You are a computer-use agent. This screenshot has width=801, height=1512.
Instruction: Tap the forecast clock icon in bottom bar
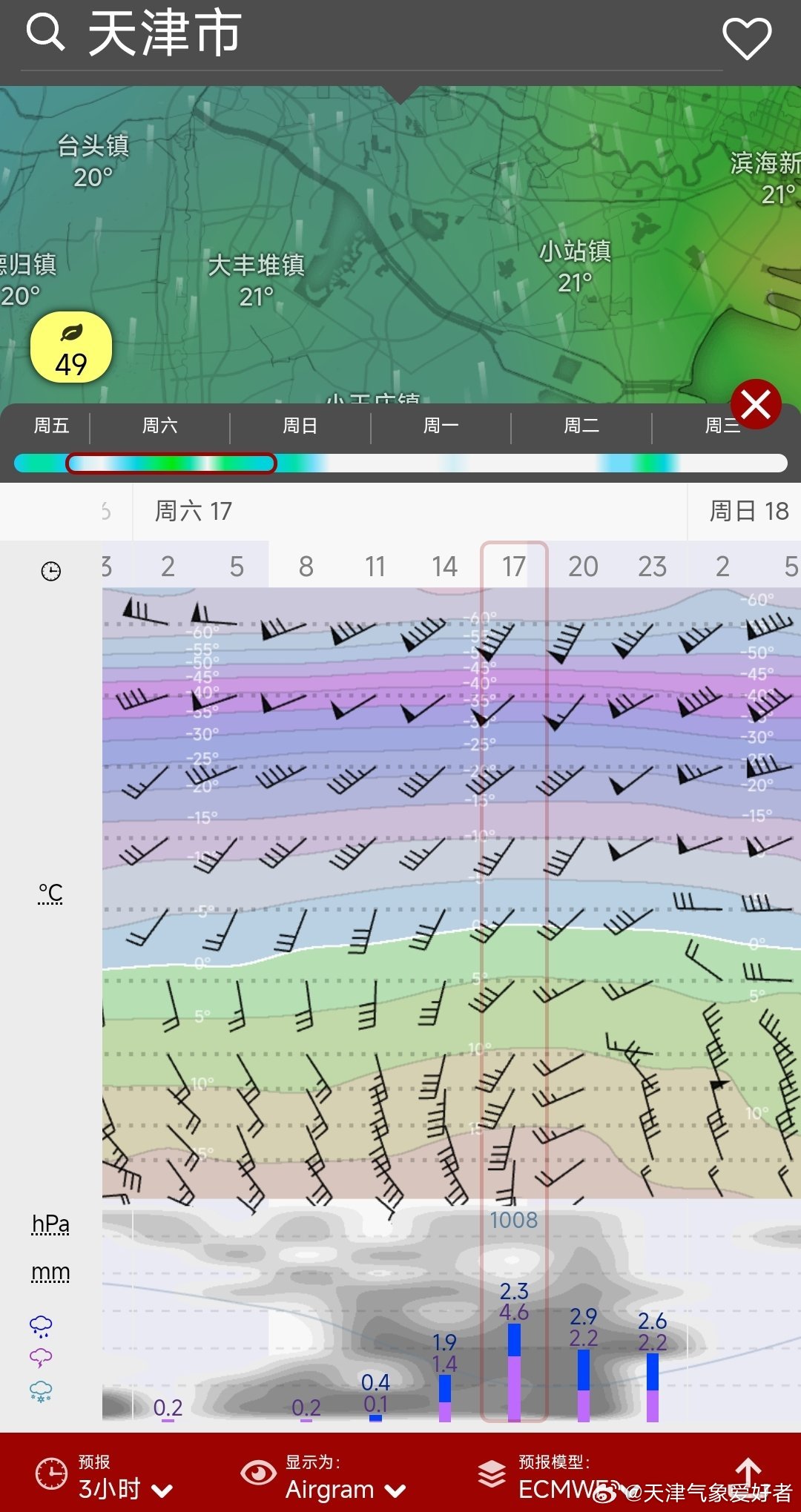[51, 1473]
